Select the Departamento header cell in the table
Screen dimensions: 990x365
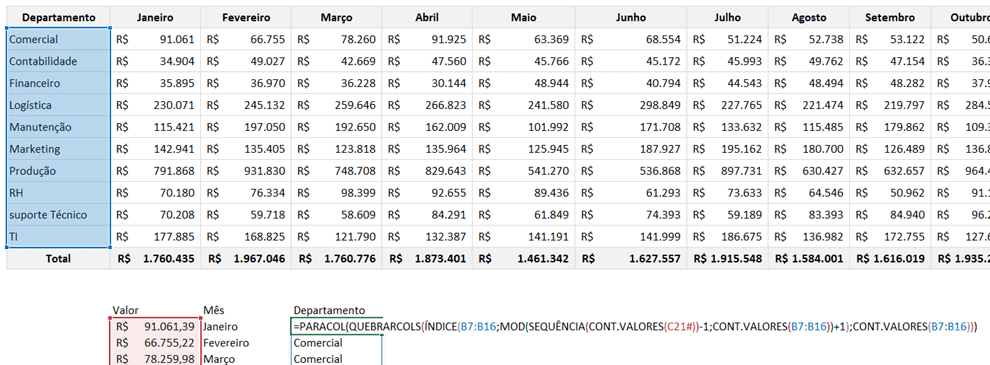(x=59, y=18)
